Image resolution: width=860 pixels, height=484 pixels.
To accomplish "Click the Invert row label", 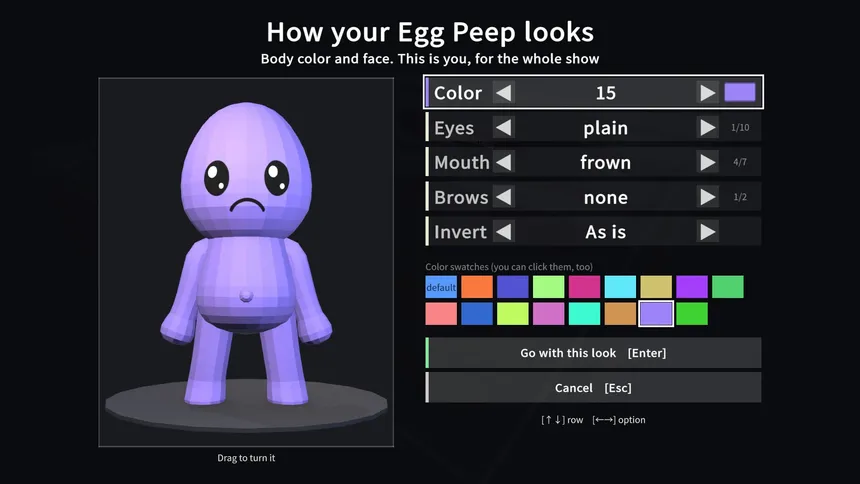I will pos(460,232).
